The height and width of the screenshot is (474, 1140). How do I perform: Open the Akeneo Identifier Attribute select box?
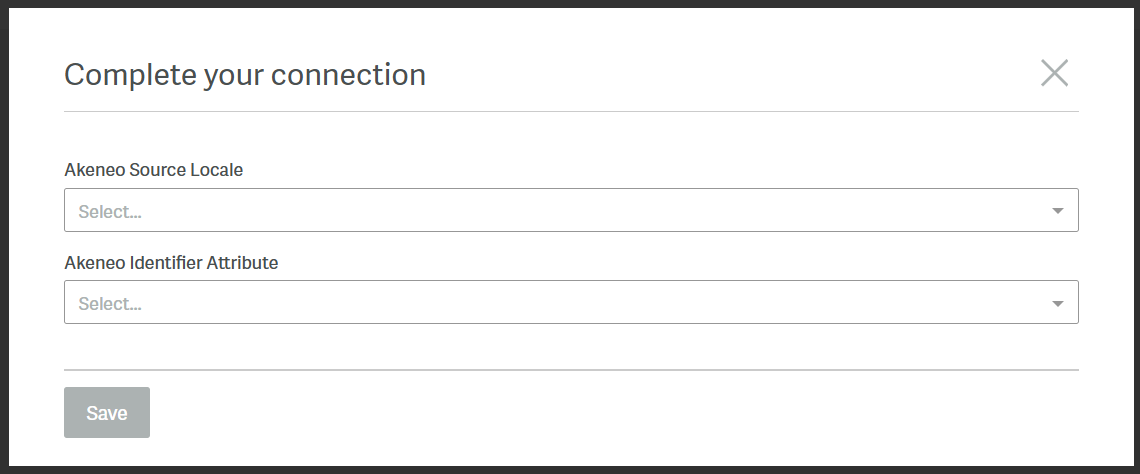(x=570, y=303)
